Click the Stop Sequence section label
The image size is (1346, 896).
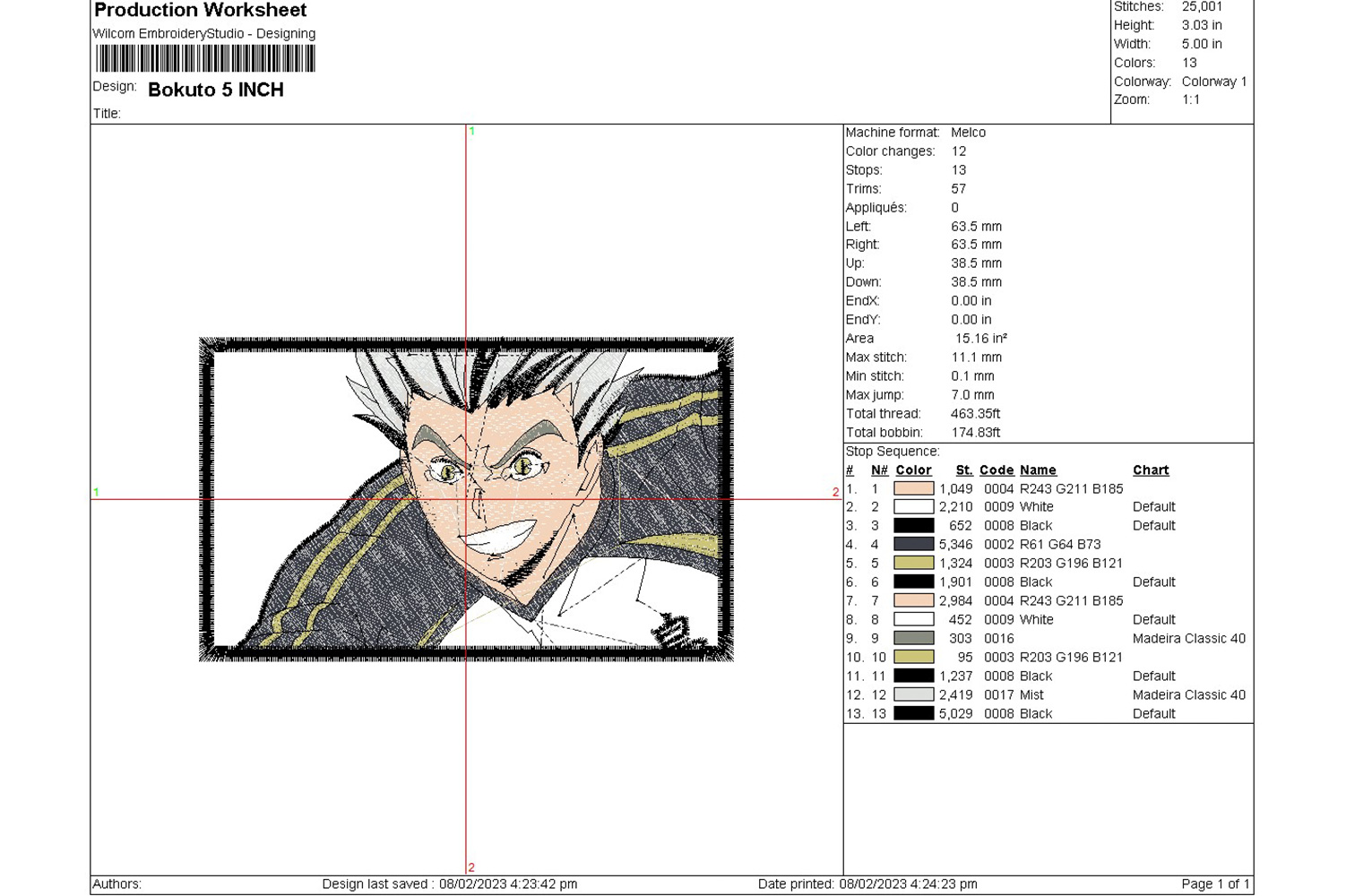tap(892, 452)
